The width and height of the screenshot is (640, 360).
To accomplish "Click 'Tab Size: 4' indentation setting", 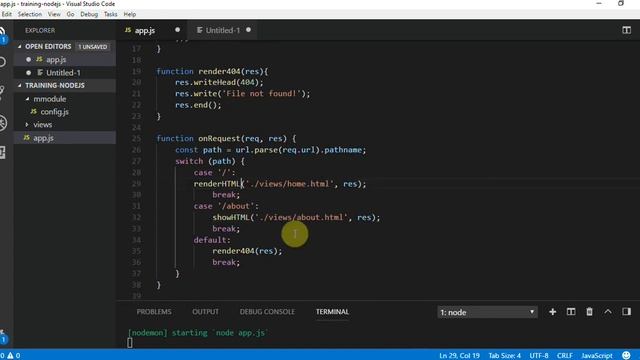I will 504,356.
